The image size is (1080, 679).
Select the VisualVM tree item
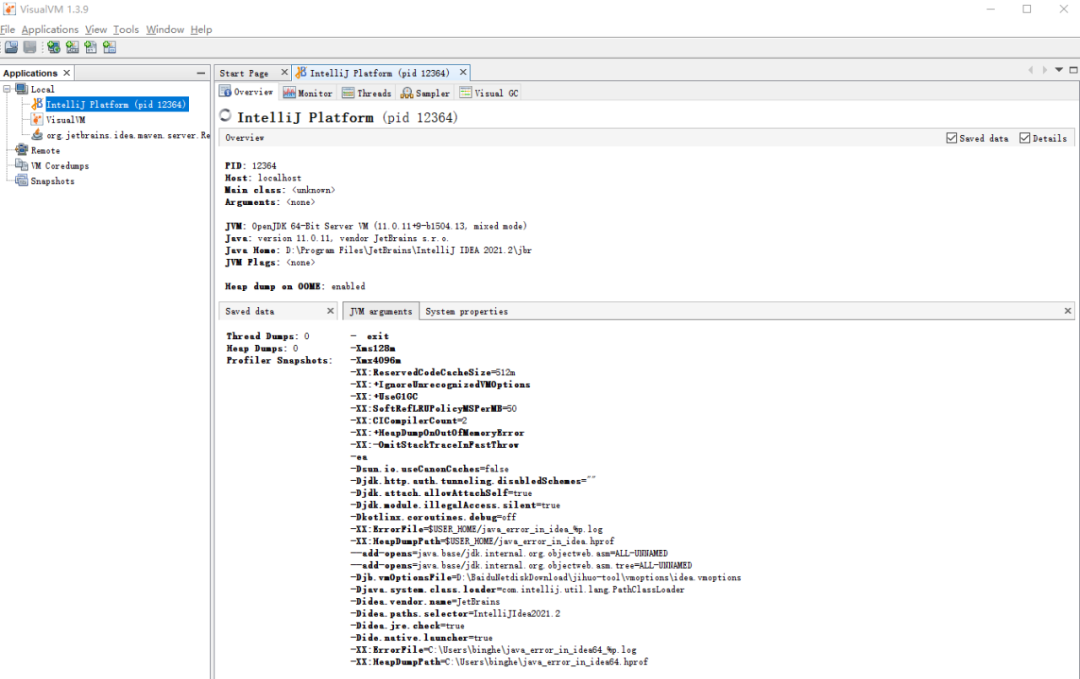65,120
